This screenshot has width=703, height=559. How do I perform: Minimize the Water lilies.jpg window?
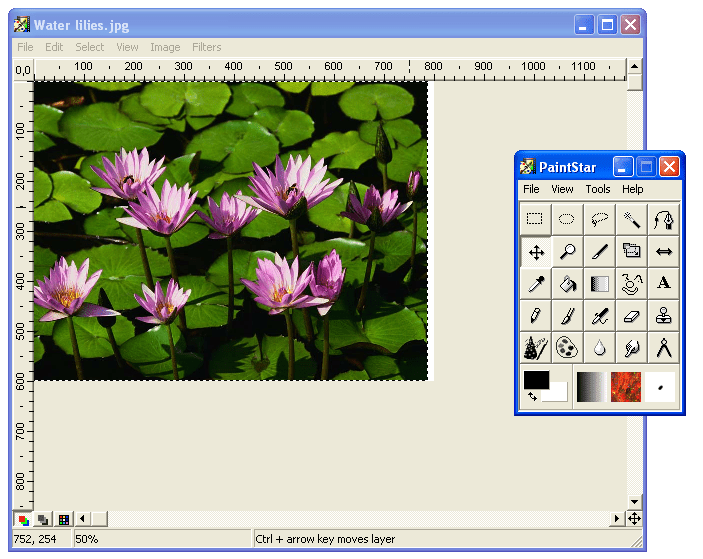click(x=584, y=25)
